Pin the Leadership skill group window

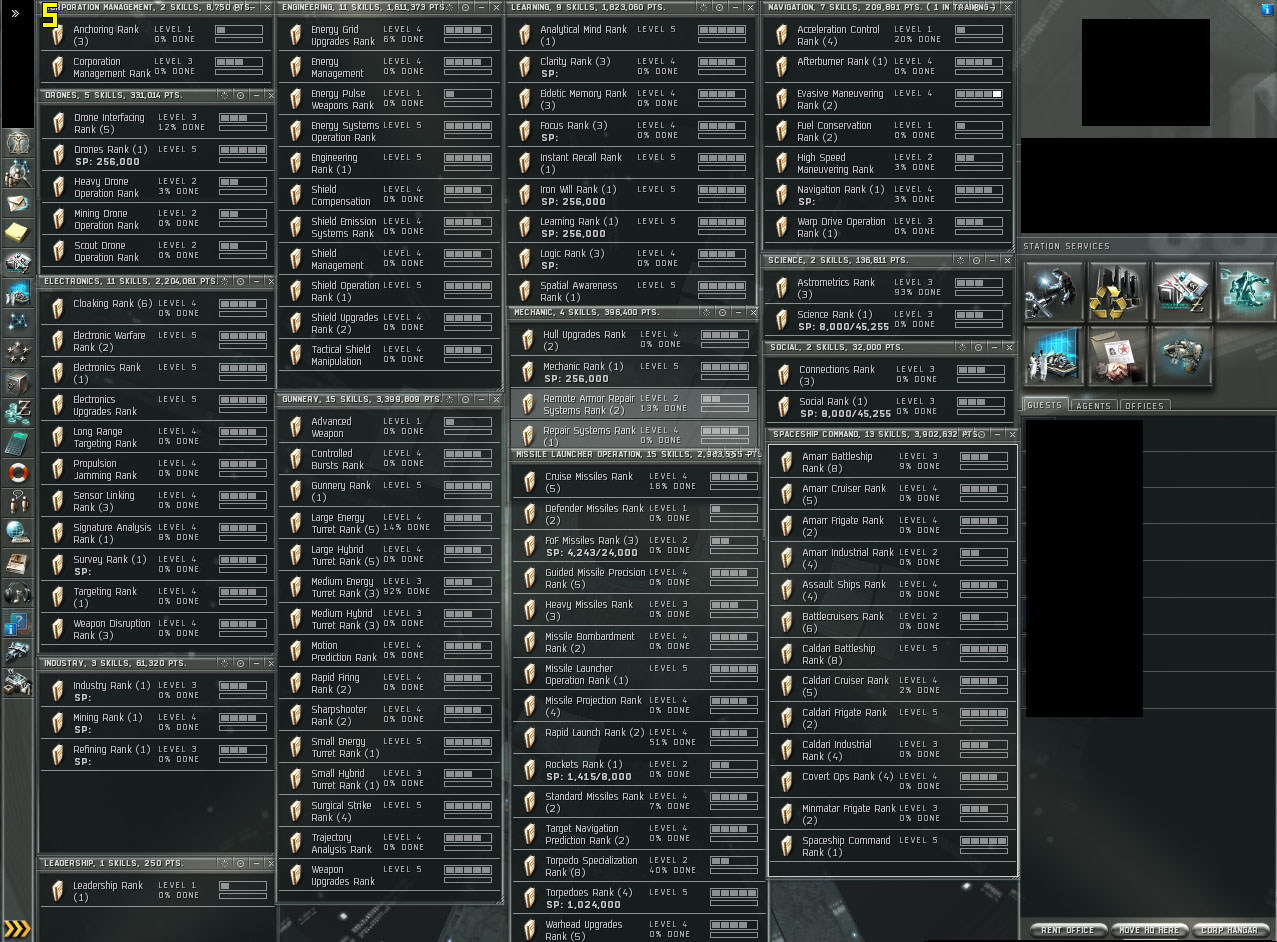pyautogui.click(x=240, y=863)
